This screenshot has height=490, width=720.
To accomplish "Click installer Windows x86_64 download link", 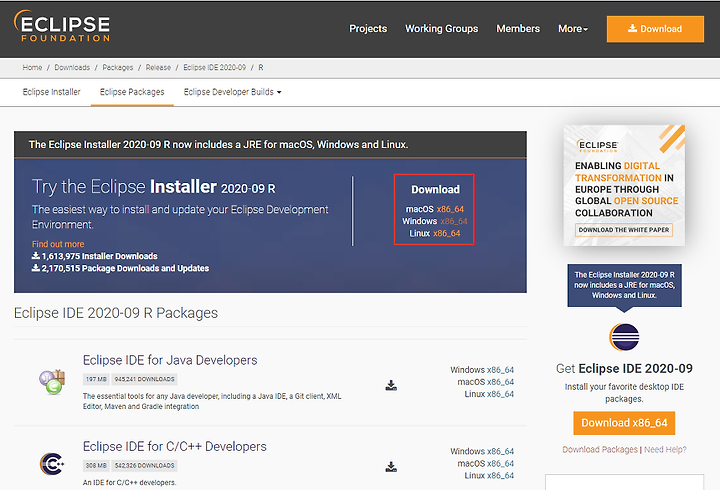I will [x=454, y=221].
